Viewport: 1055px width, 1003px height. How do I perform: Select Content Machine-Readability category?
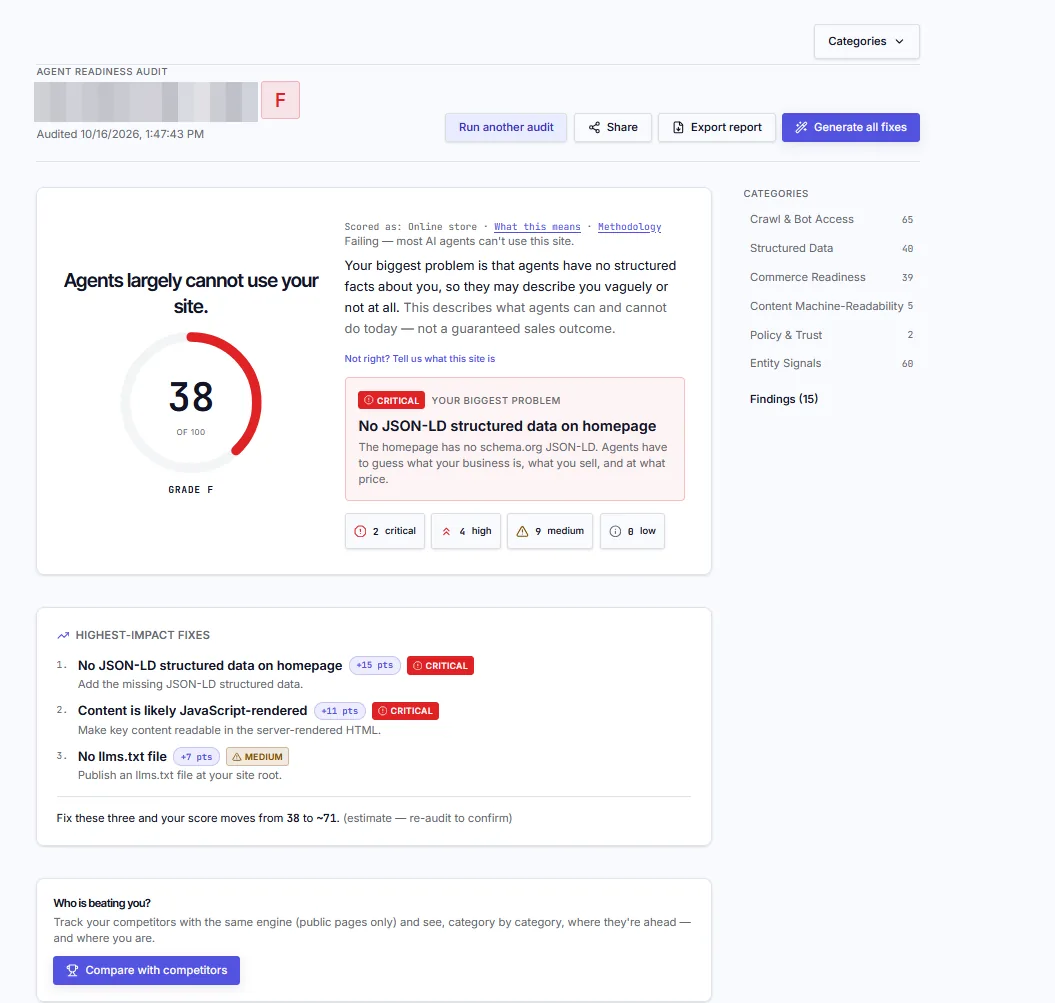click(x=831, y=306)
